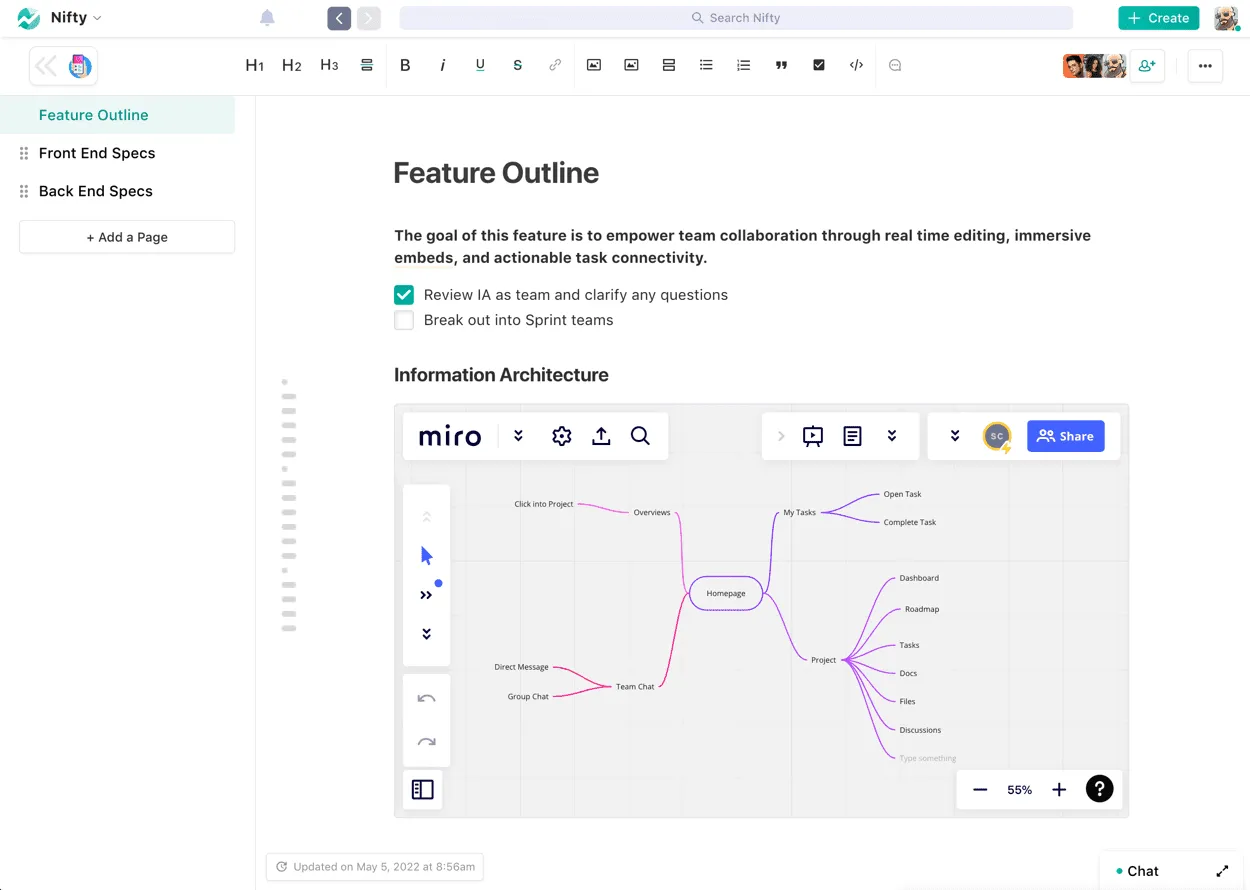Click the undo arrow in Miro's toolbar
The height and width of the screenshot is (890, 1250).
[426, 698]
